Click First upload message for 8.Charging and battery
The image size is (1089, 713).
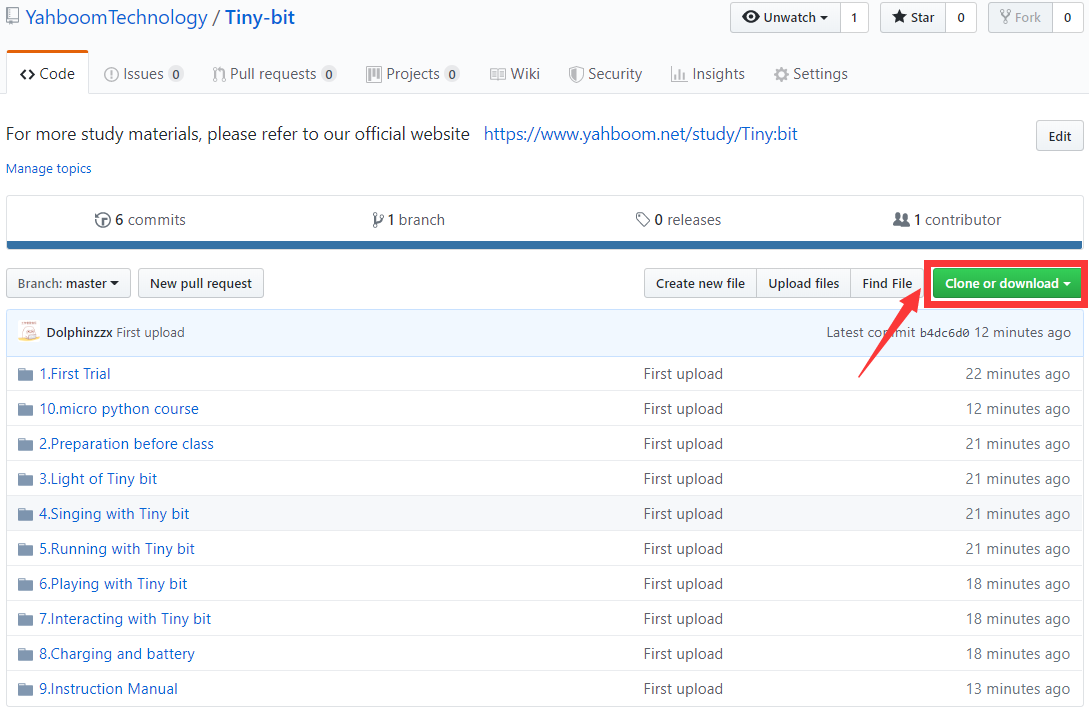[683, 654]
